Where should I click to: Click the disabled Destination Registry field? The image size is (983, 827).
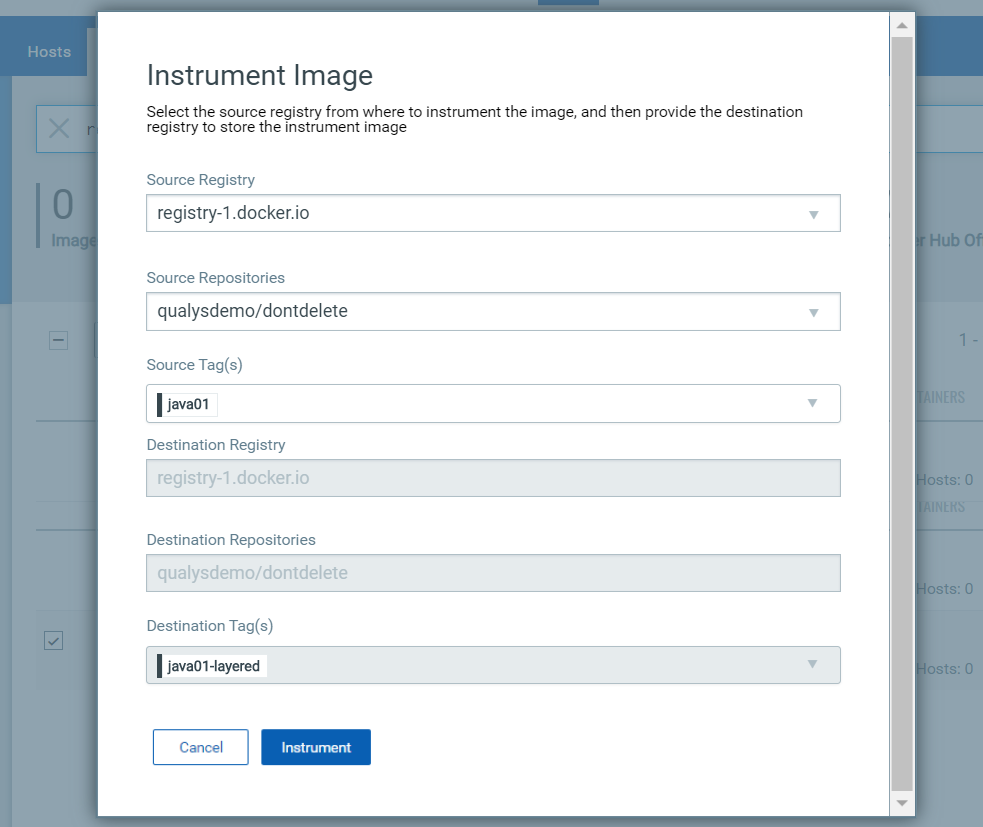493,478
